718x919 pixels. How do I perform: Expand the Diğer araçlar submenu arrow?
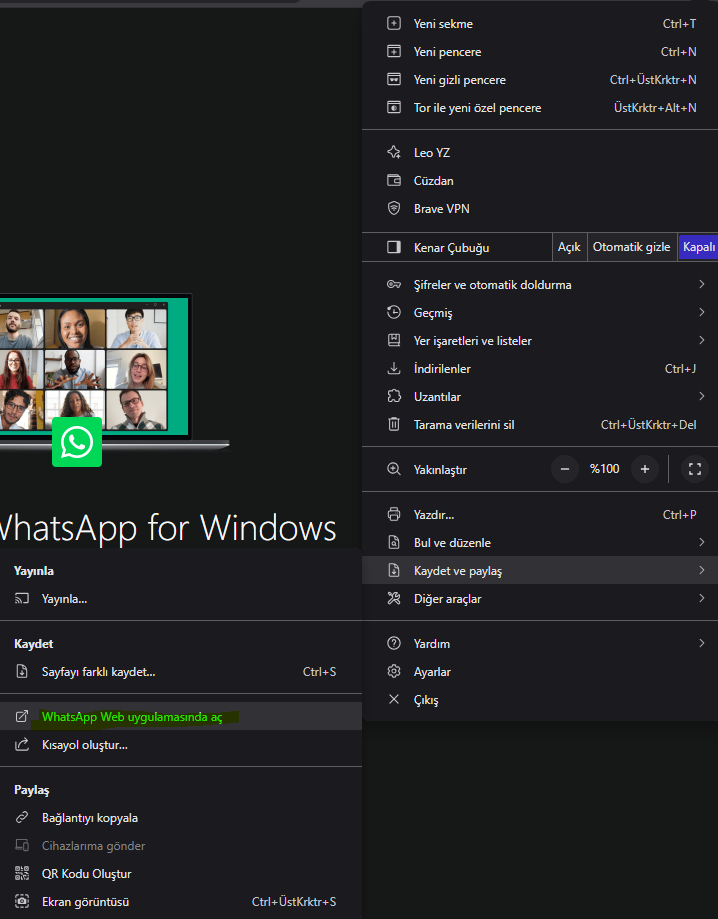click(x=702, y=598)
